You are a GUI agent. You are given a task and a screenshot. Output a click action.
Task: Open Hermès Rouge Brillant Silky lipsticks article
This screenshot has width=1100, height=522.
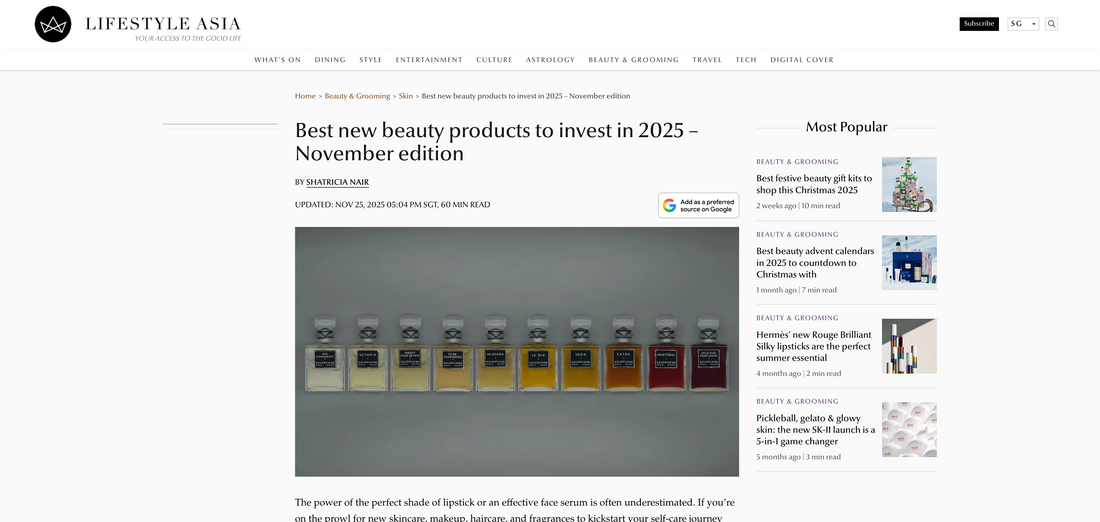(x=814, y=346)
